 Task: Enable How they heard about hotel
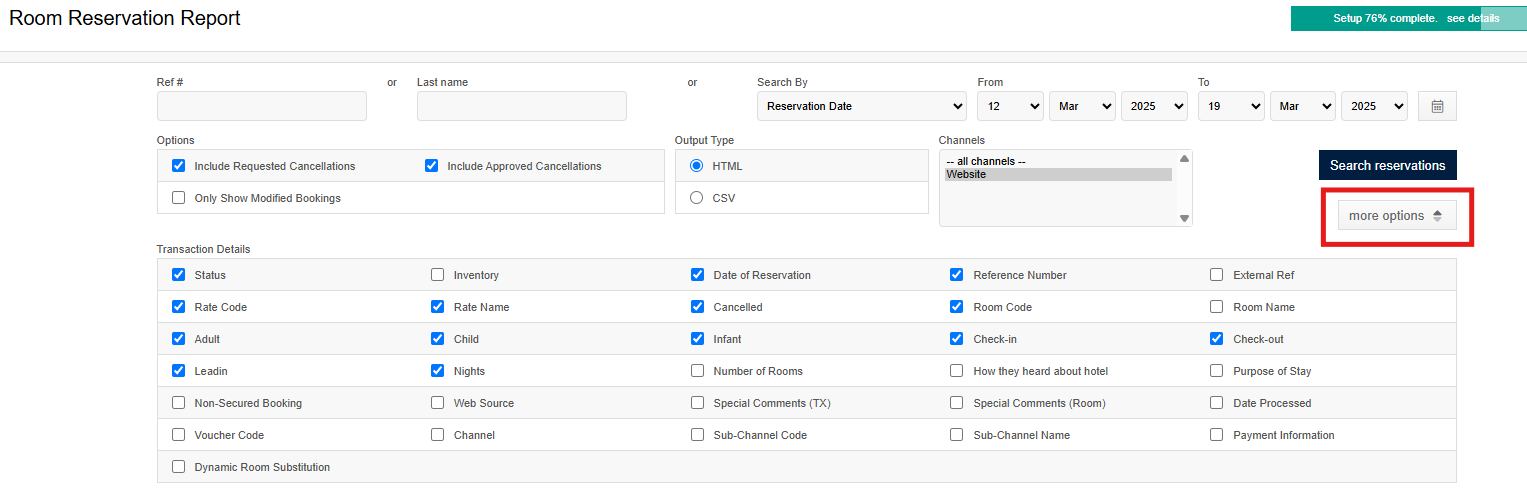(957, 371)
